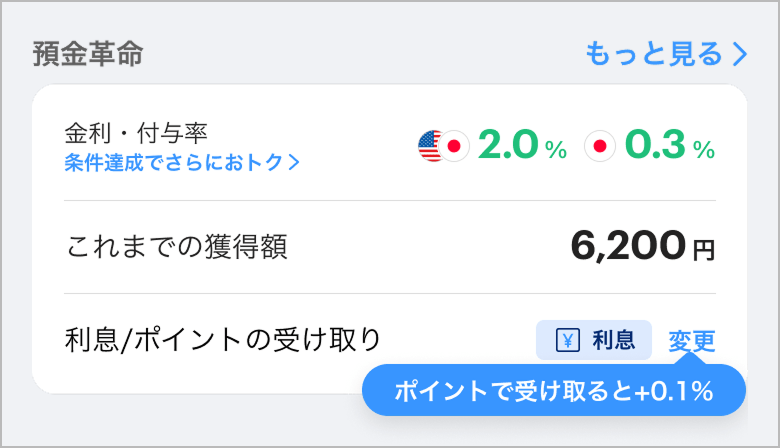Click the percent sign after 2.0
Screen dimensions: 780x448
[x=556, y=150]
